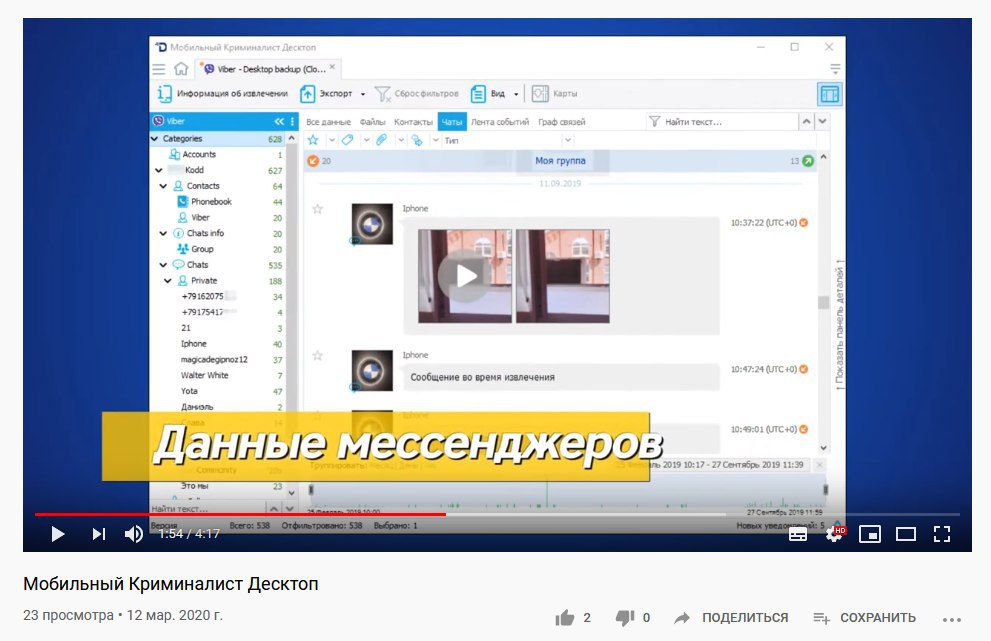Open the second video frame thumbnail
This screenshot has width=991, height=641.
(563, 276)
